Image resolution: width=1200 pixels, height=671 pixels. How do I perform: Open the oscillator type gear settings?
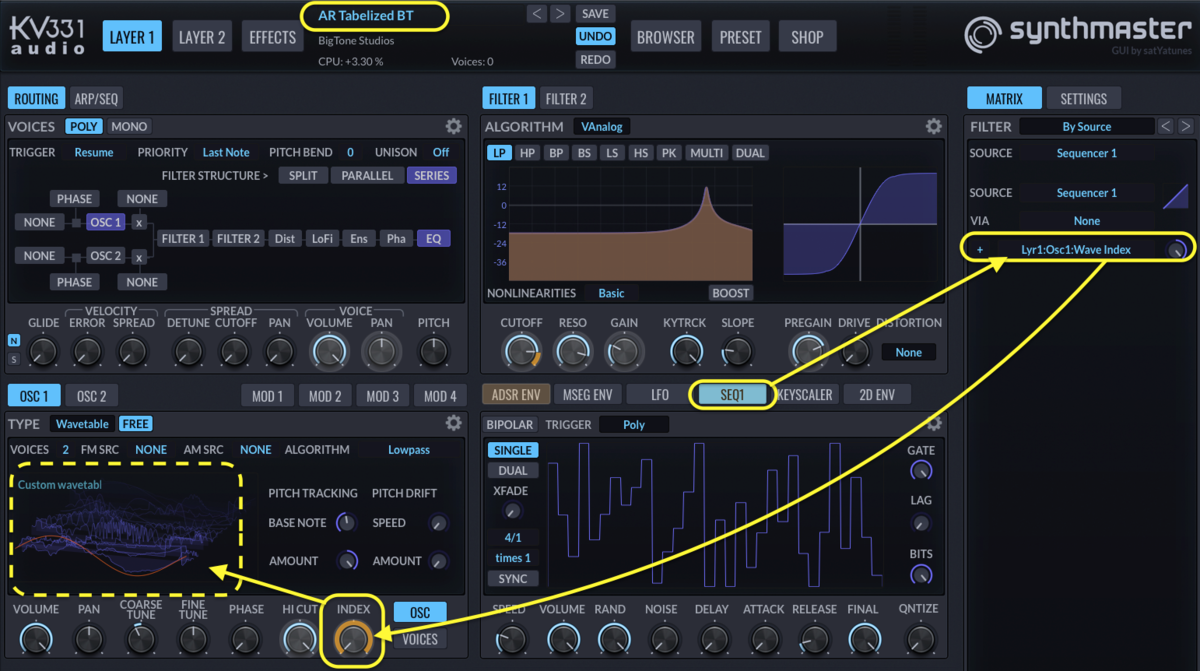coord(454,423)
